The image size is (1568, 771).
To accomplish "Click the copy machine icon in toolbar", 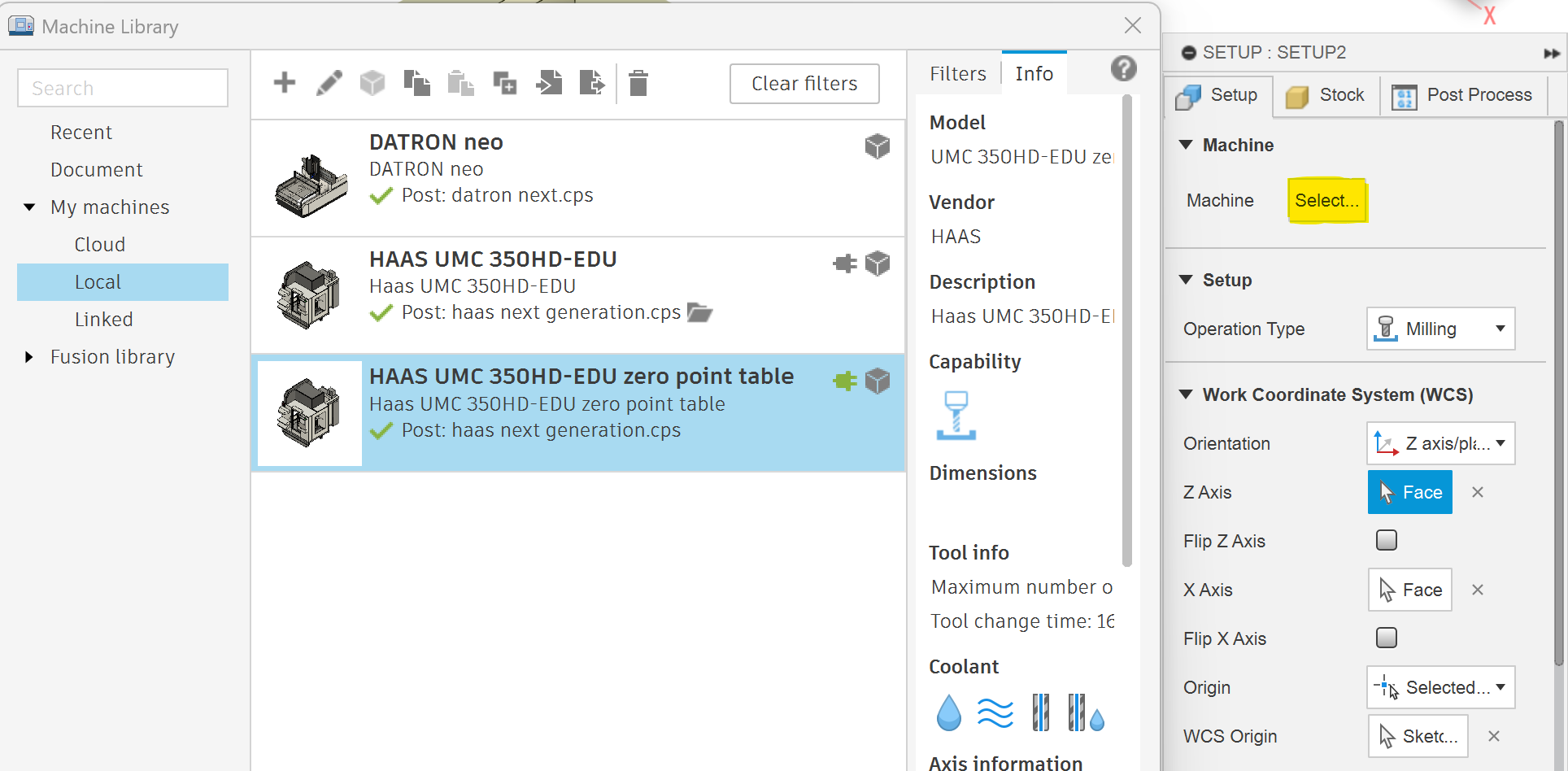I will (416, 83).
